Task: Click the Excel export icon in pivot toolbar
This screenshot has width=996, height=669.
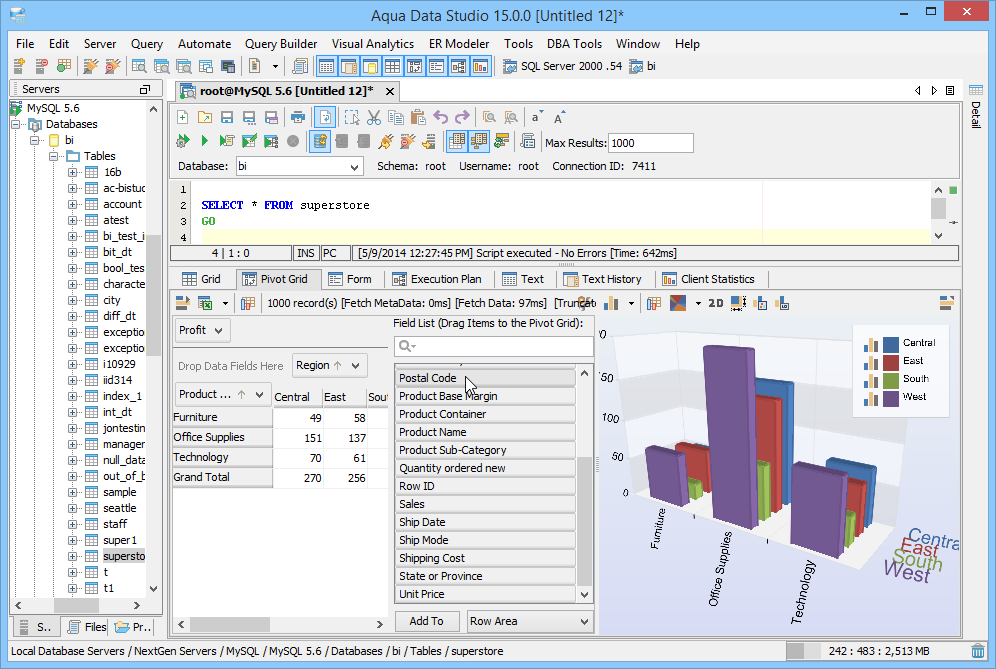Action: coord(205,303)
